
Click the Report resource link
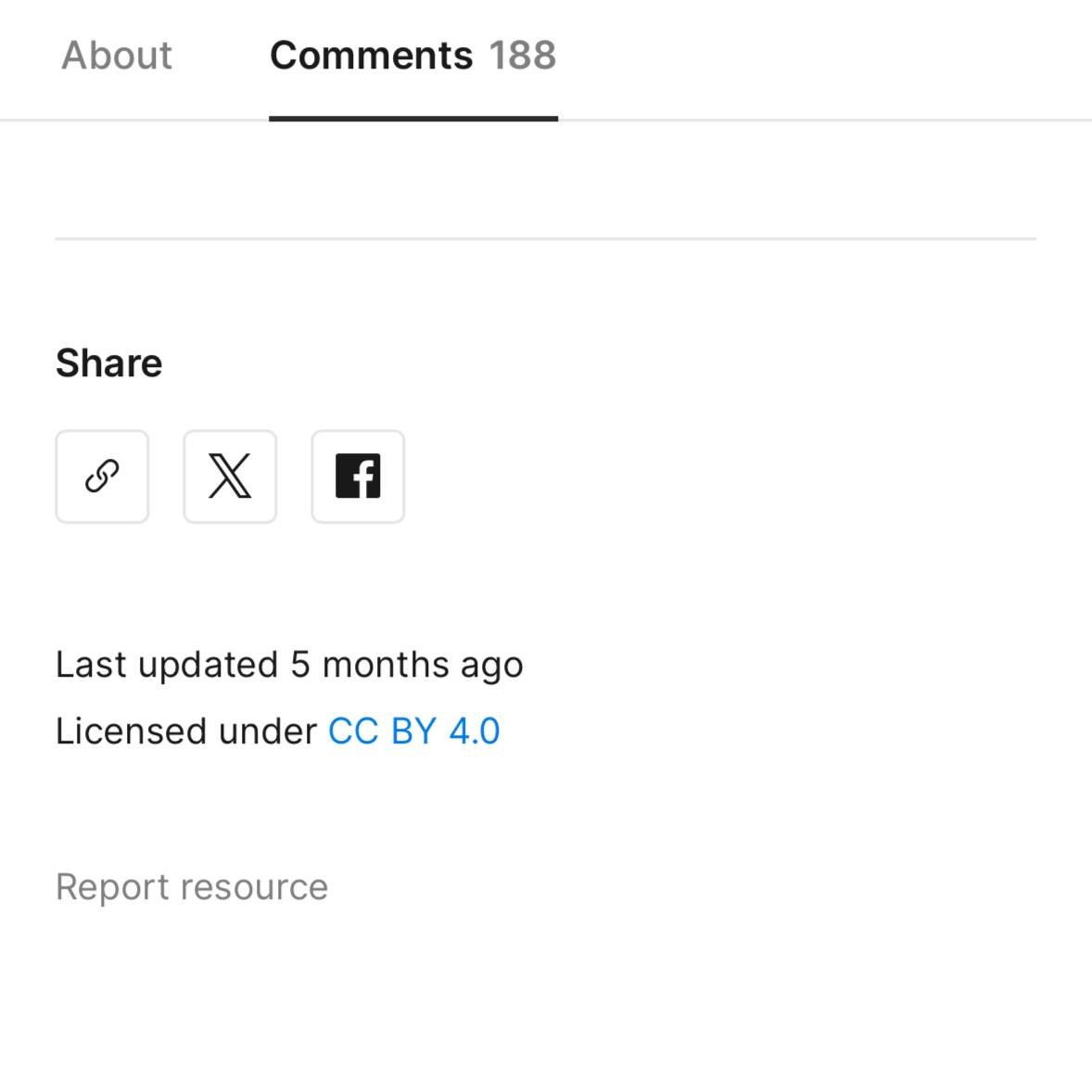pyautogui.click(x=192, y=887)
